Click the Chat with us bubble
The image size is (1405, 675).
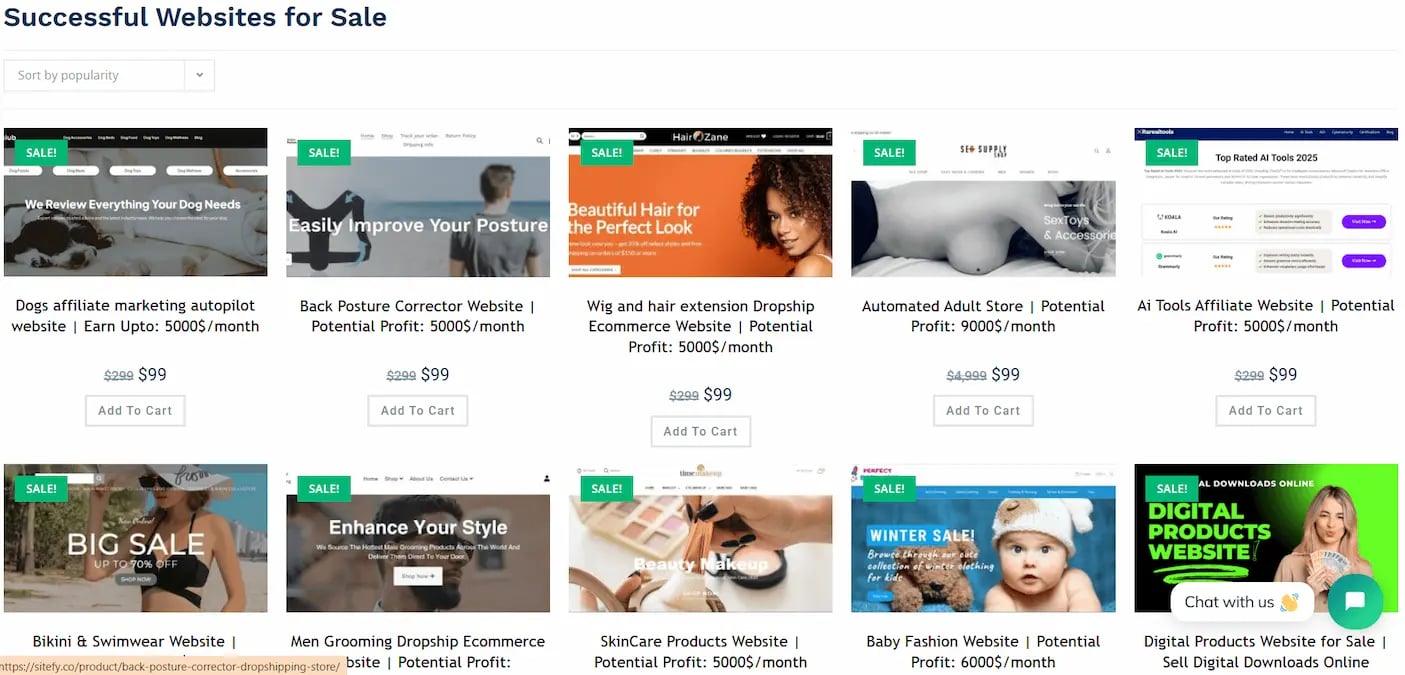tap(1242, 601)
